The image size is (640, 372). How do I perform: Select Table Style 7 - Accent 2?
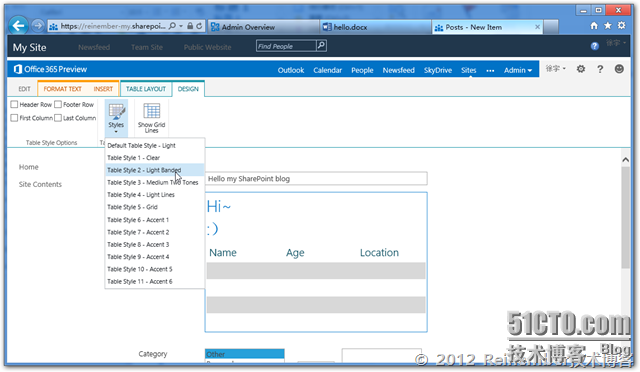click(x=155, y=232)
